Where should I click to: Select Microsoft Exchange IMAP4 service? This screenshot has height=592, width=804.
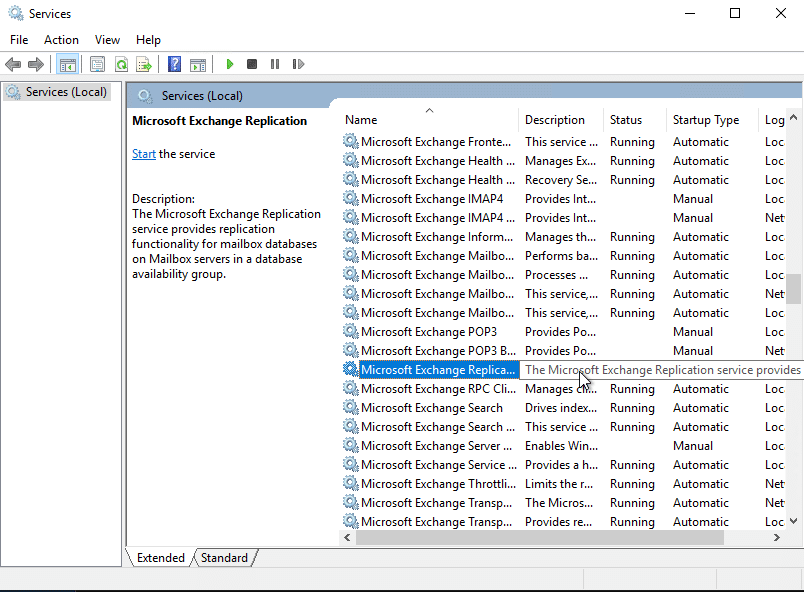[432, 198]
